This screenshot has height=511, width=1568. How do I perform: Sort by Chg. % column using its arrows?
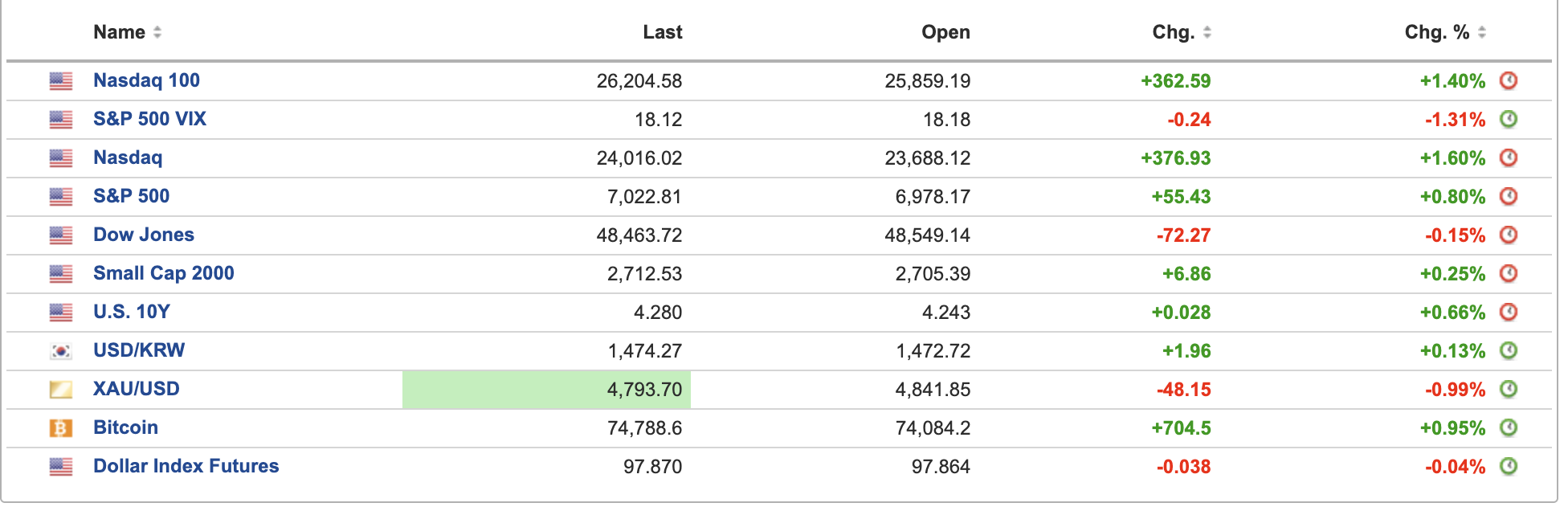coord(1482,32)
